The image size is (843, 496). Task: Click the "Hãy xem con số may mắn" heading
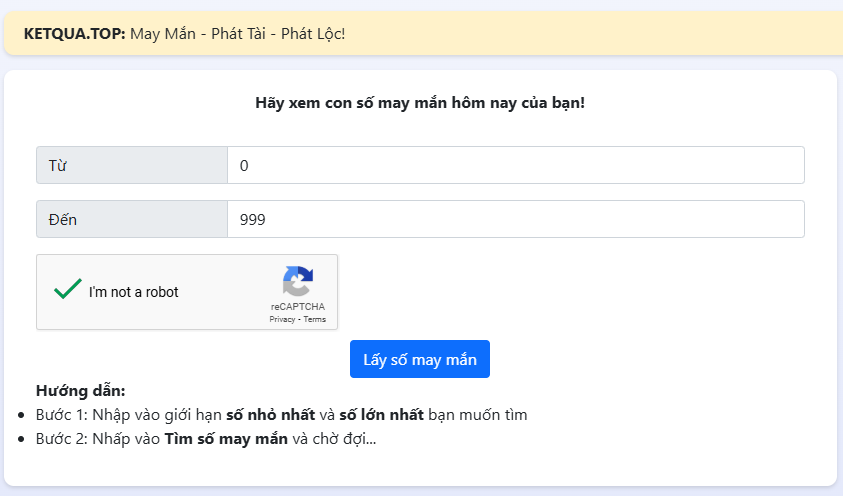pyautogui.click(x=420, y=102)
